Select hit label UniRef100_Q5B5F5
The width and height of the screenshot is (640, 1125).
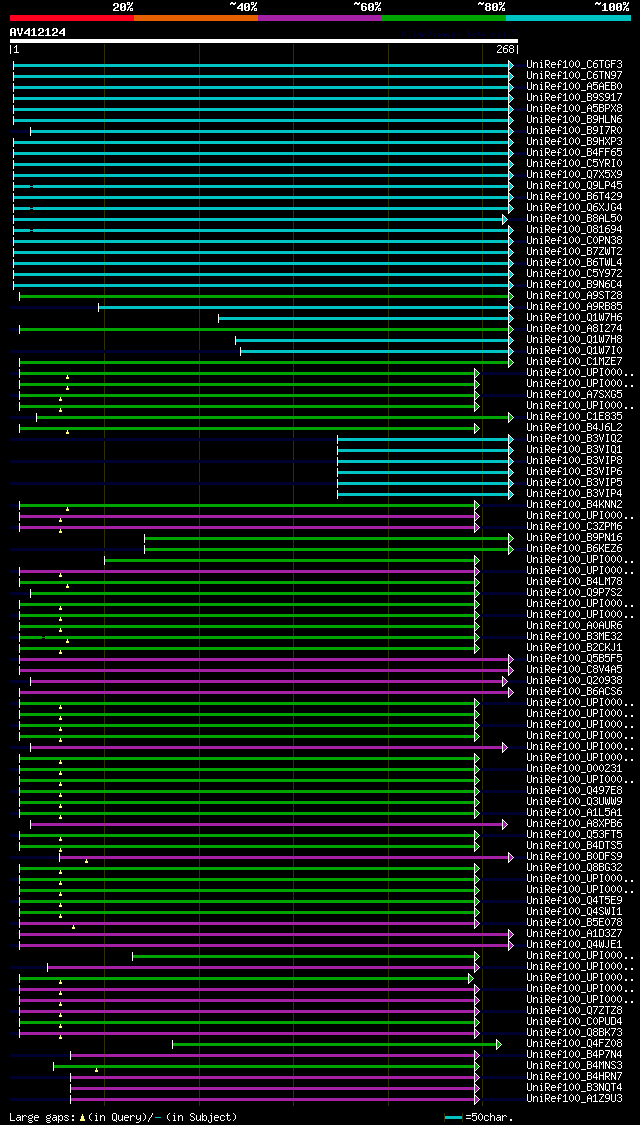[574, 659]
